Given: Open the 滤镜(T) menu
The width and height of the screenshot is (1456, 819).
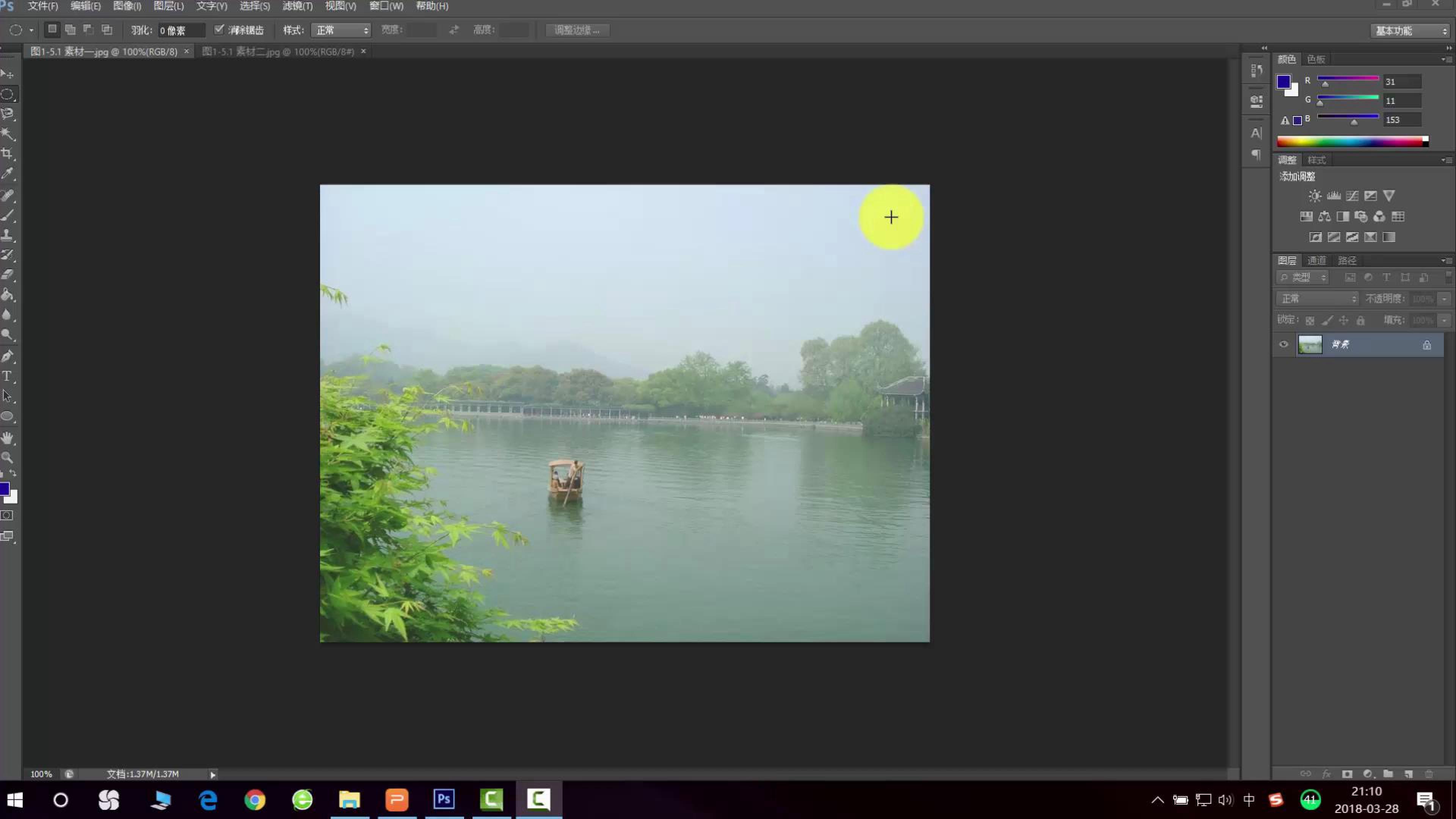Looking at the screenshot, I should click(x=297, y=6).
